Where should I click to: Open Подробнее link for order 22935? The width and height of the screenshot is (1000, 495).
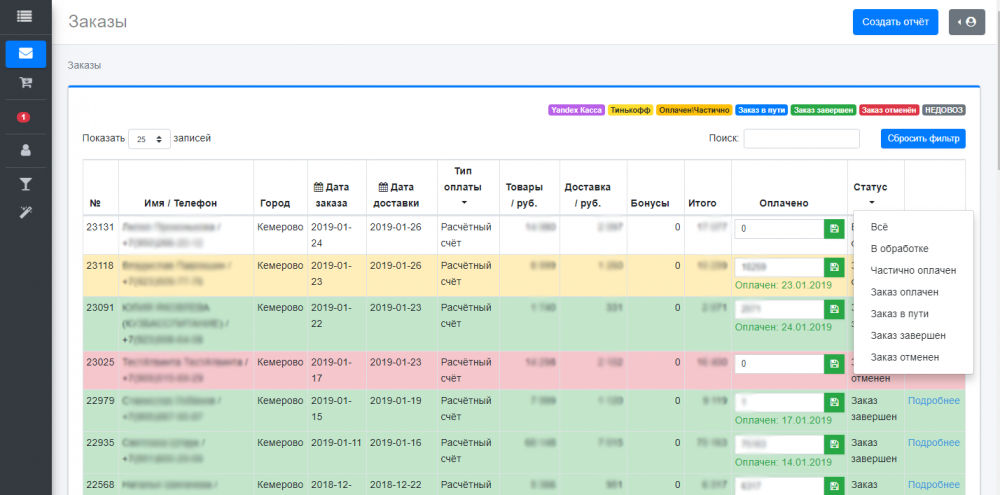pos(934,443)
